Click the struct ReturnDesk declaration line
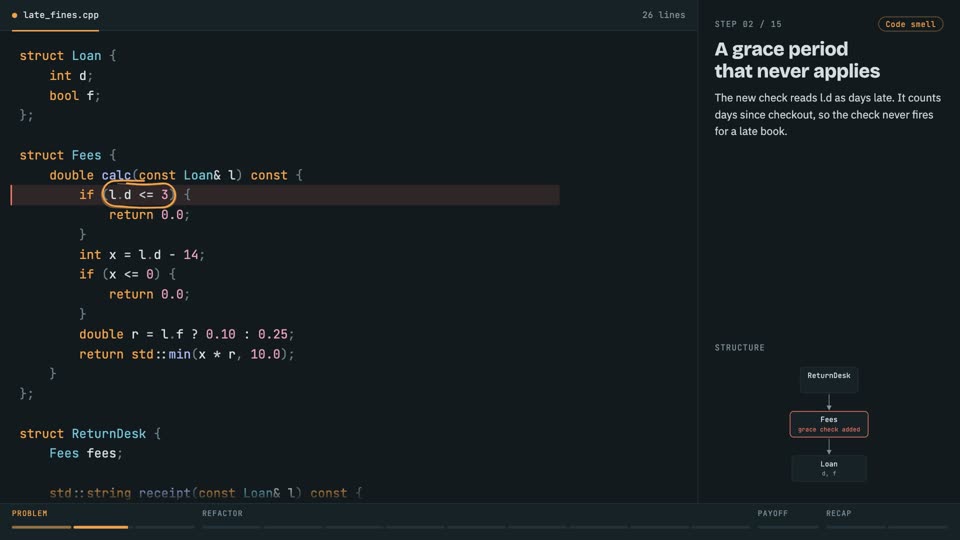Screen dimensions: 960x540 click(90, 433)
